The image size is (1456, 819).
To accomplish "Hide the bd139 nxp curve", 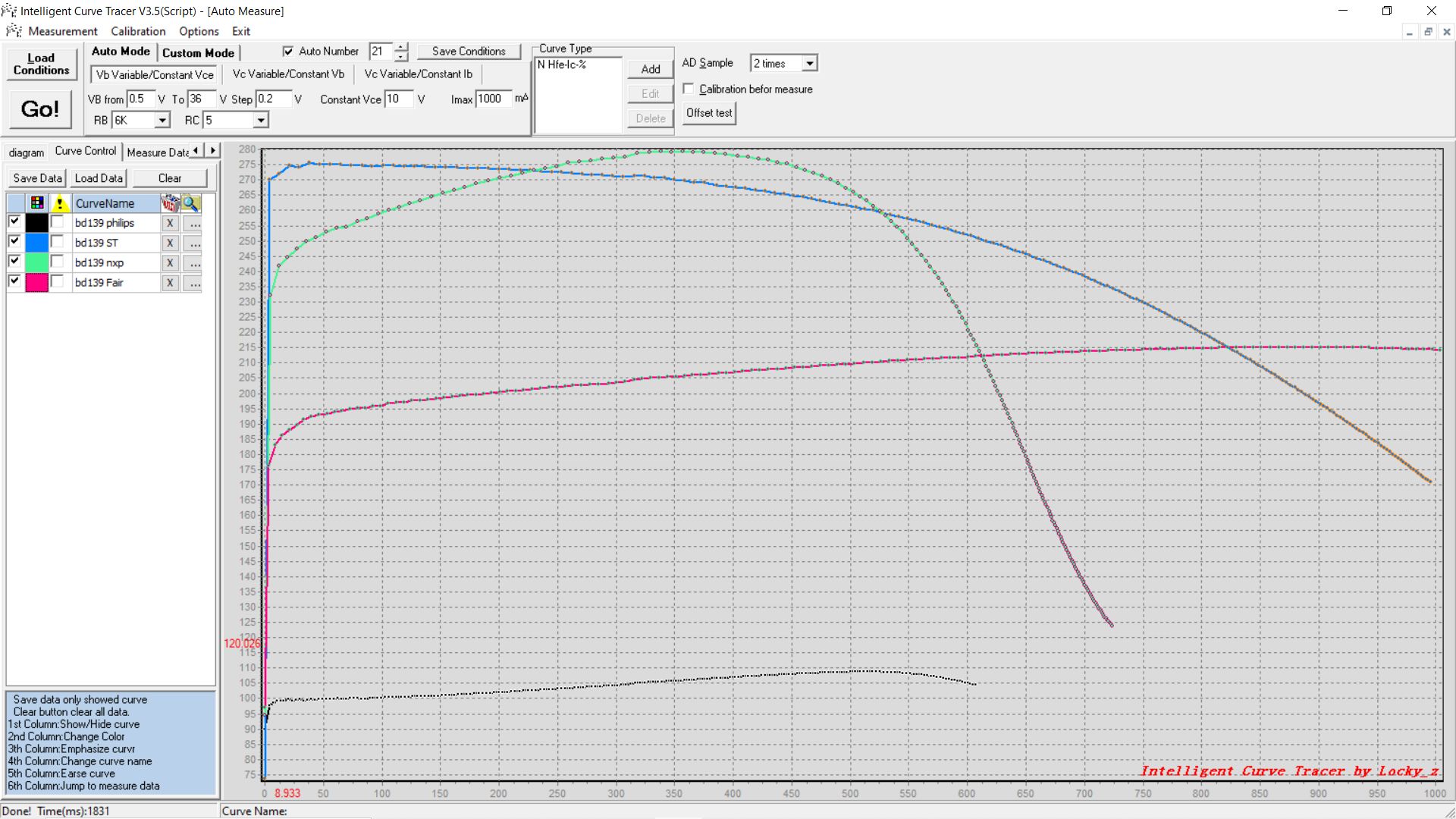I will coord(14,261).
